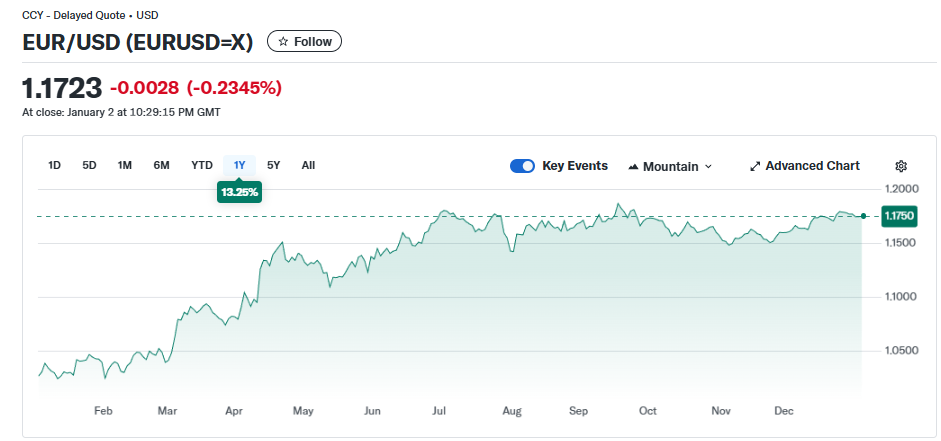Select the YTD time range
941x441 pixels.
(x=202, y=165)
